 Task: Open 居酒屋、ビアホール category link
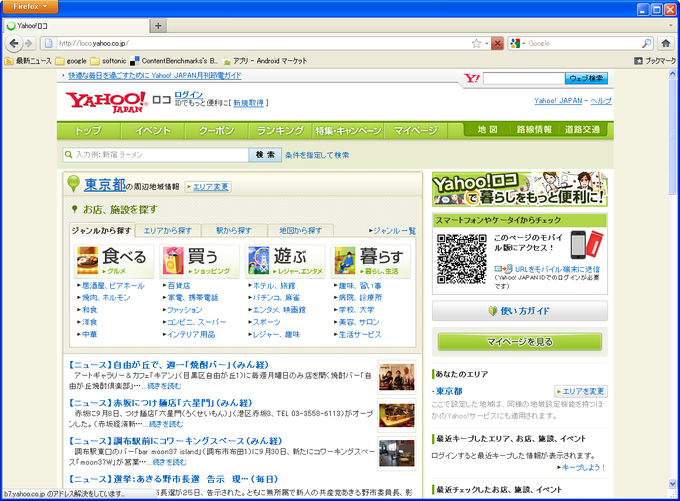tap(113, 285)
